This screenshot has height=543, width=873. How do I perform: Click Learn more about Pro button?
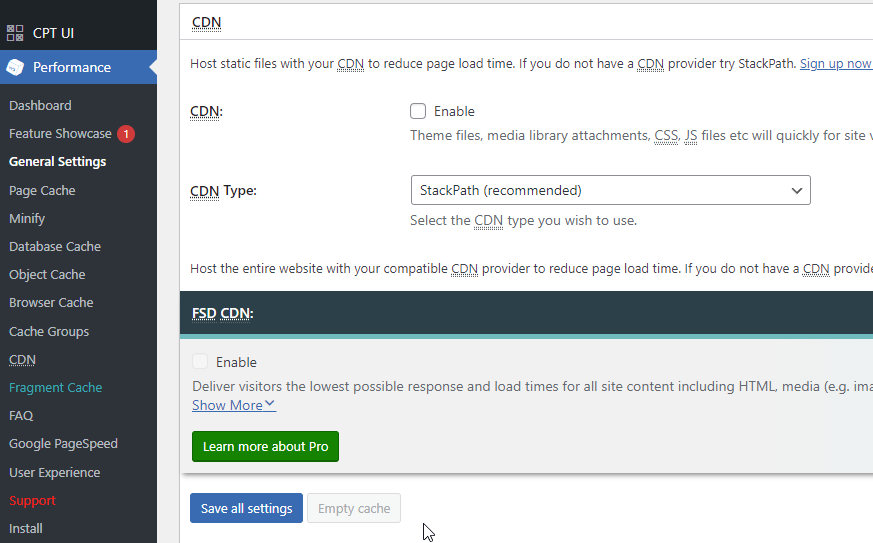265,446
